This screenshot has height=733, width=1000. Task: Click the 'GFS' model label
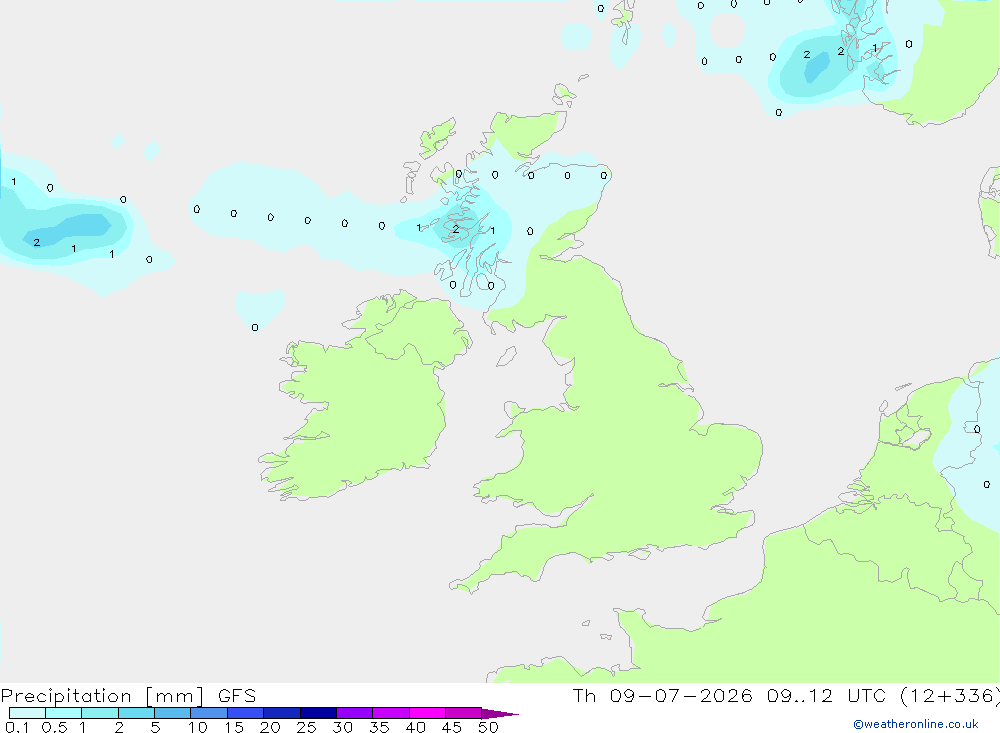click(x=237, y=696)
